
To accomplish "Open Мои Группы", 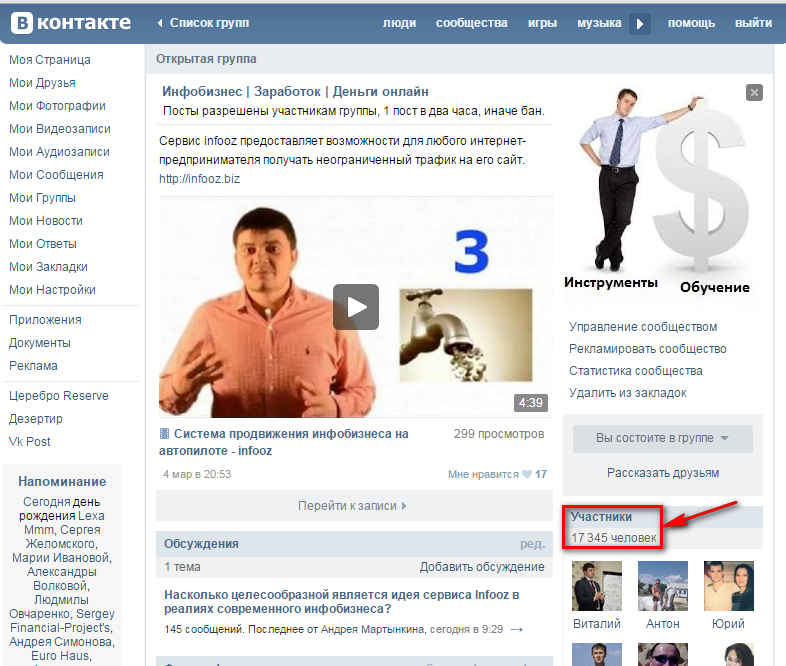I will (x=42, y=198).
